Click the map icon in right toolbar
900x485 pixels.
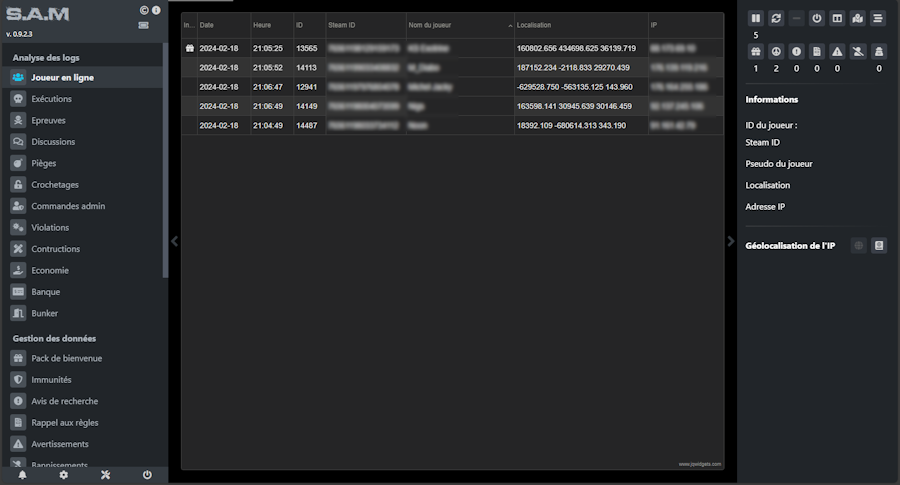pyautogui.click(x=857, y=18)
